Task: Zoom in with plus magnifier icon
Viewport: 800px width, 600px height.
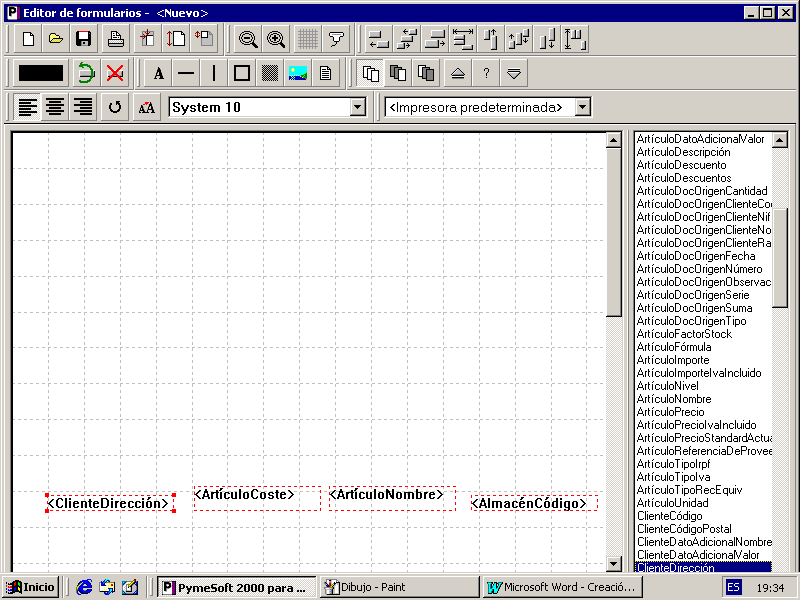Action: pyautogui.click(x=276, y=39)
